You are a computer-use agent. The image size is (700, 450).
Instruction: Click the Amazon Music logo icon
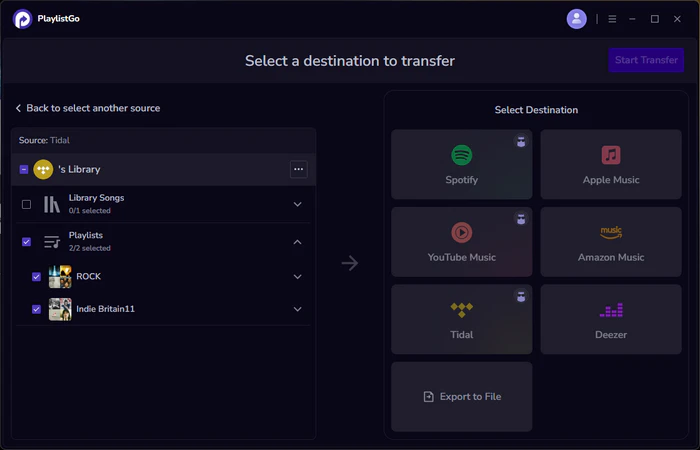coord(611,233)
